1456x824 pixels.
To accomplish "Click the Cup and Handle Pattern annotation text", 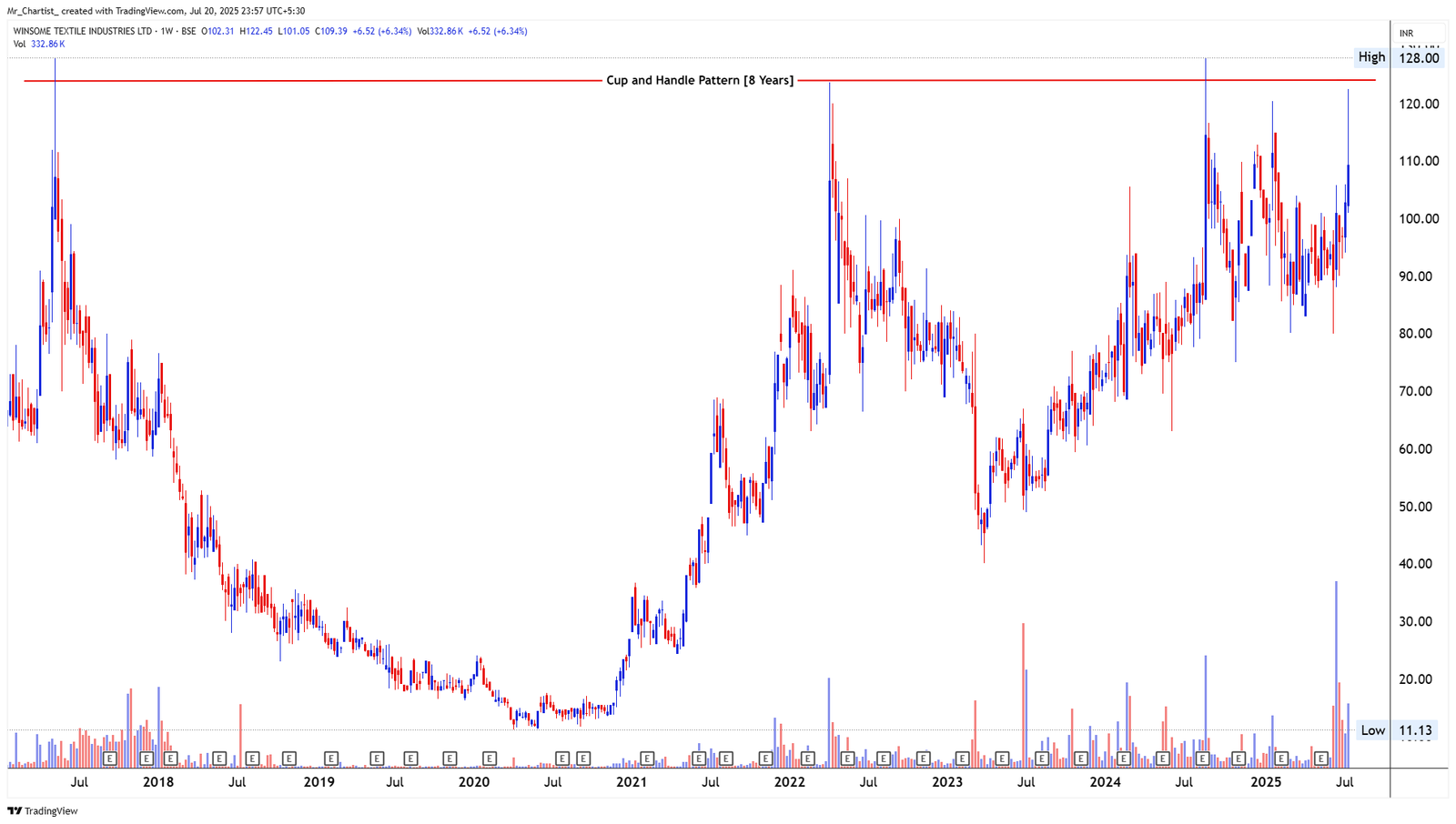I will (x=701, y=80).
